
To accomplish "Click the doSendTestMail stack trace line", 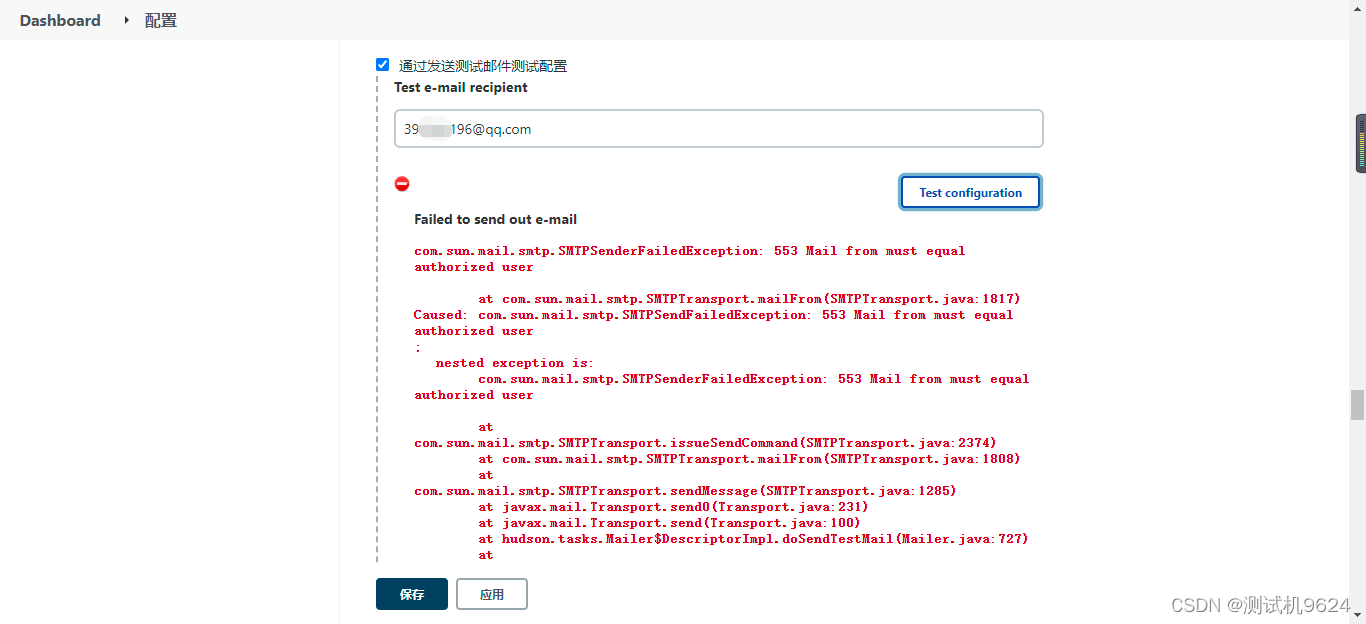I will [x=753, y=539].
